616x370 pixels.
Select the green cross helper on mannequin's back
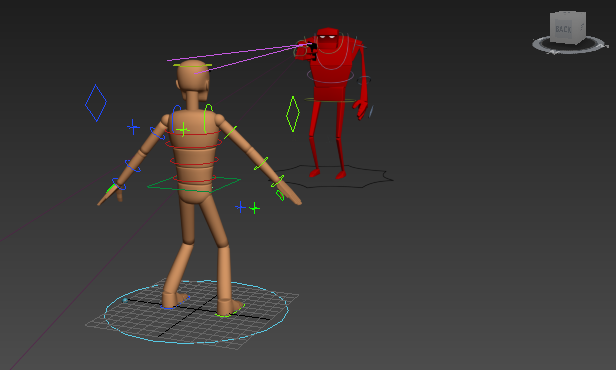183,129
